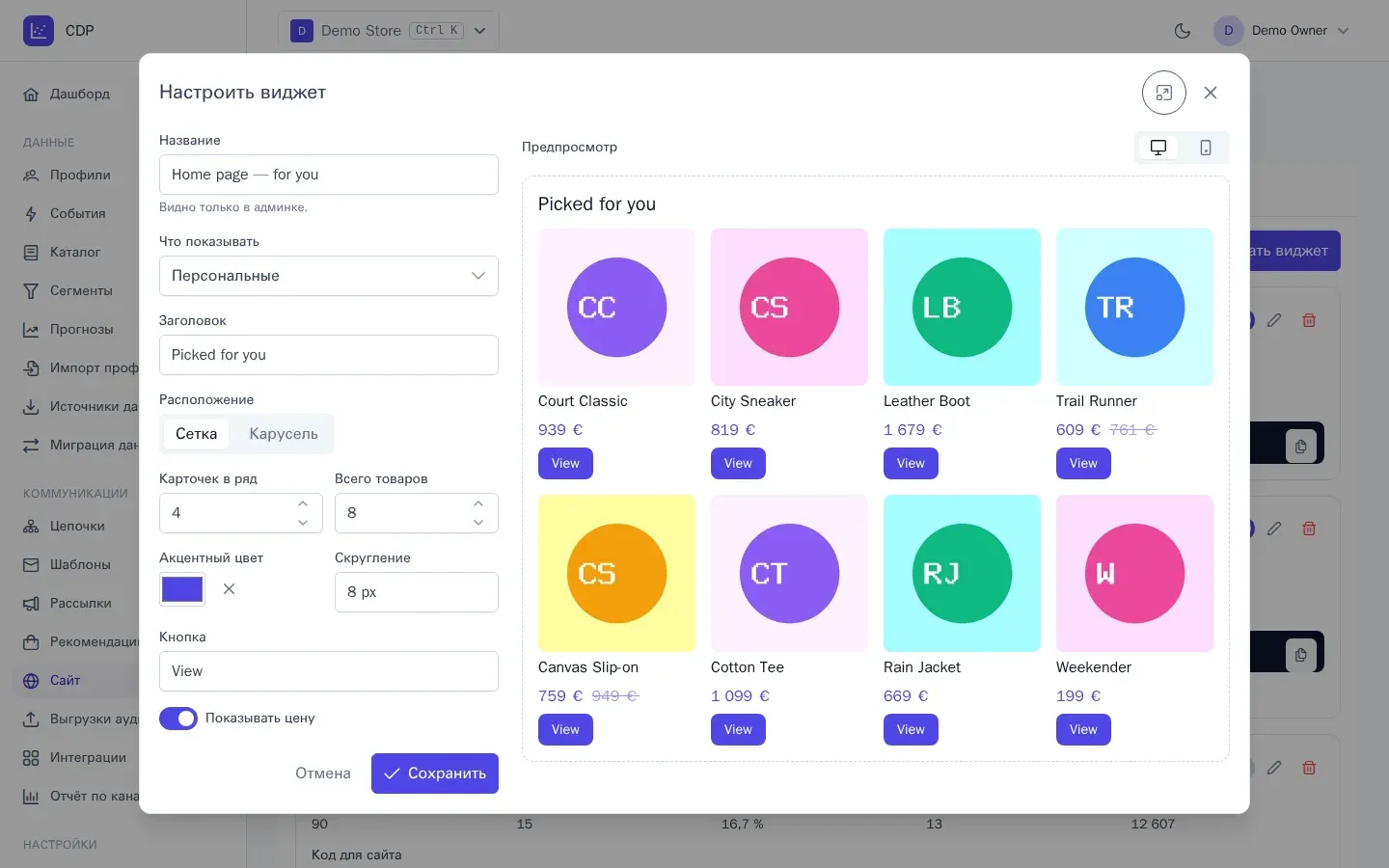The height and width of the screenshot is (868, 1389).
Task: Click the Шаблоны envelope icon
Action: (31, 565)
